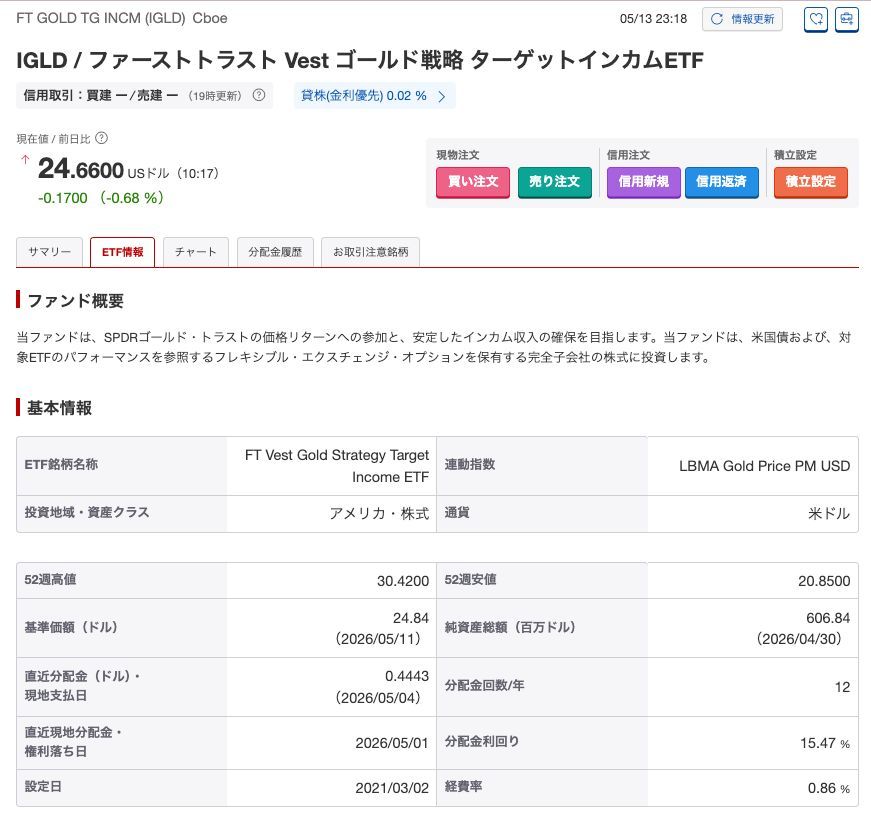Click the change value -0.1700 (-0.68 %)
Screen dimensions: 871x816
pos(101,198)
